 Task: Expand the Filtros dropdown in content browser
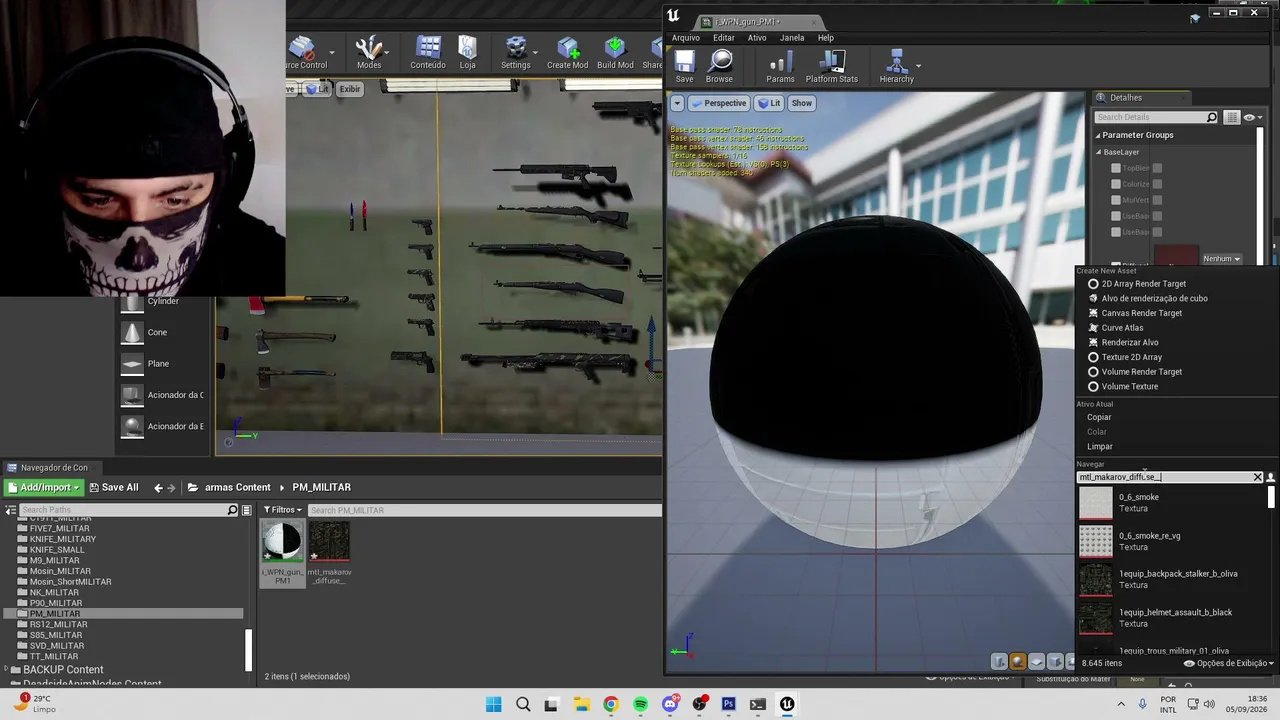284,510
